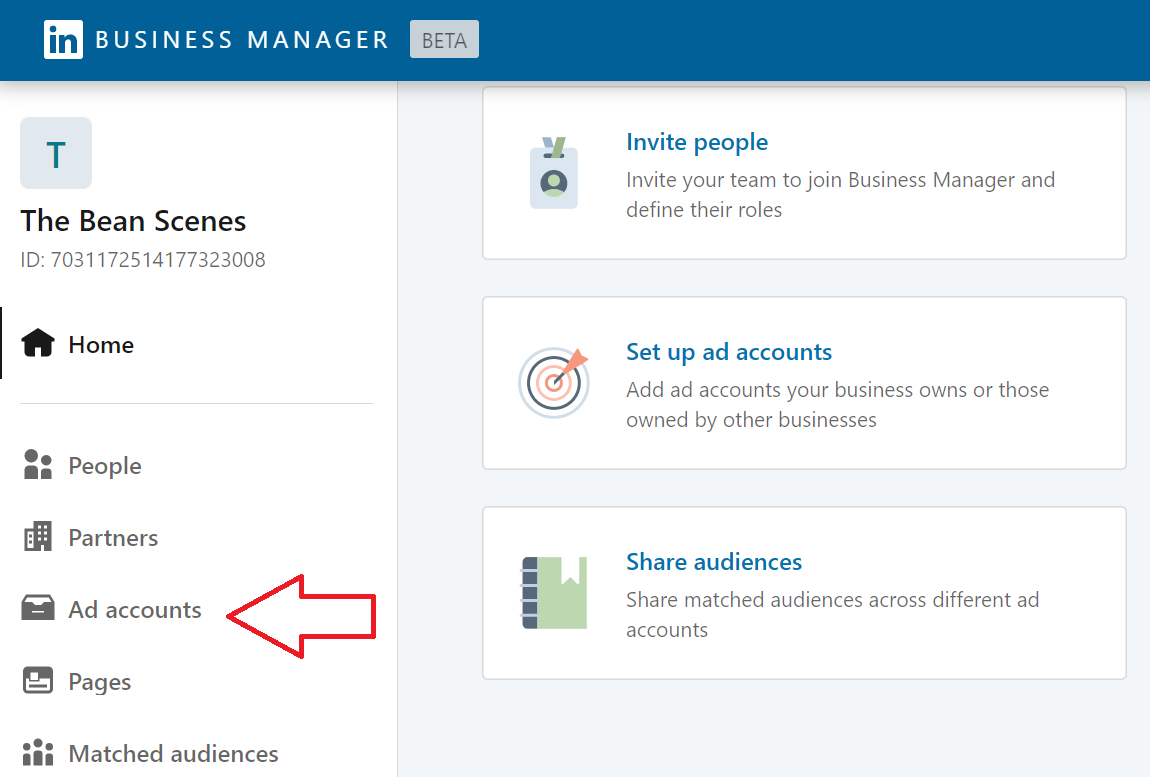1150x777 pixels.
Task: Click the ID badge icon in Invite people card
Action: [x=554, y=173]
